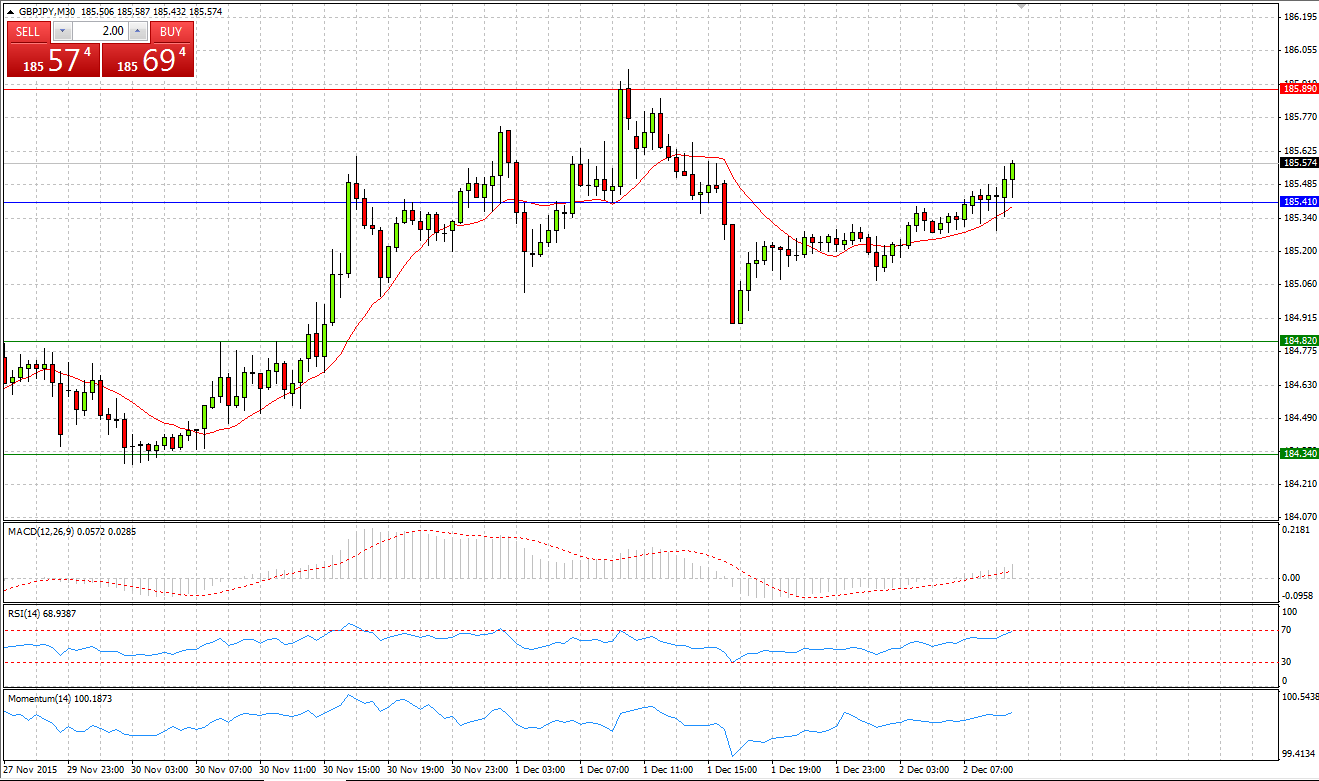This screenshot has width=1319, height=781.
Task: Click the GBPJPY,M30 chart title
Action: (x=45, y=11)
